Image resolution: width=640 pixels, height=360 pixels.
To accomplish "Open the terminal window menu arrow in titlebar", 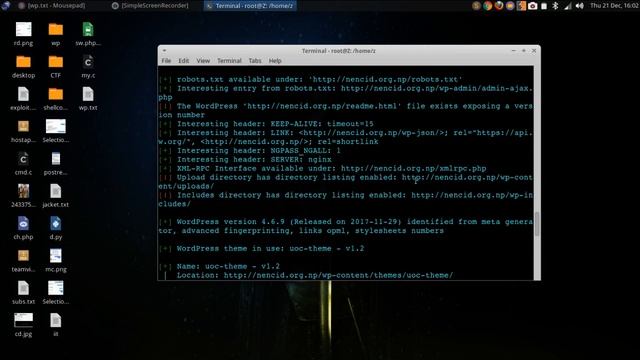I will click(x=164, y=51).
